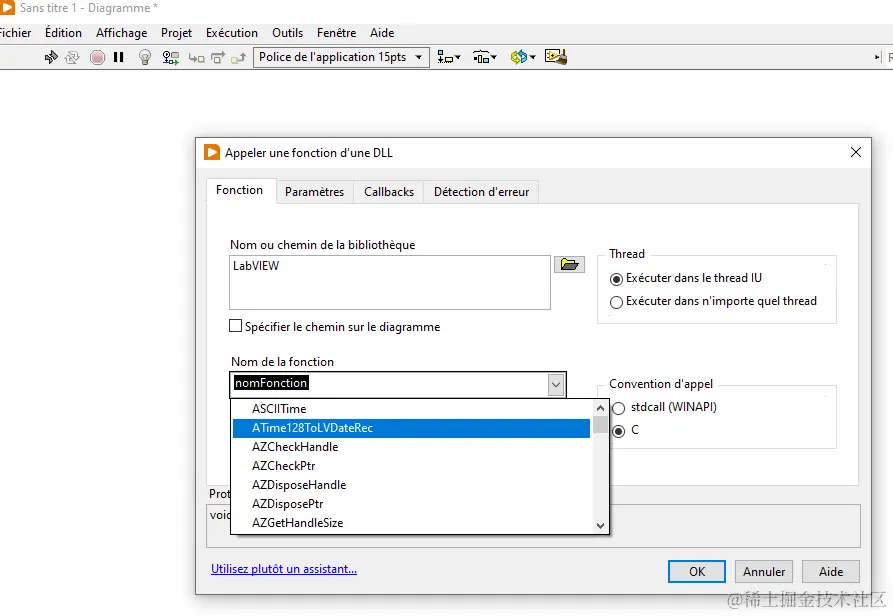Screen dimensions: 893x616
Task: Click the nomFonction name field
Action: point(390,384)
